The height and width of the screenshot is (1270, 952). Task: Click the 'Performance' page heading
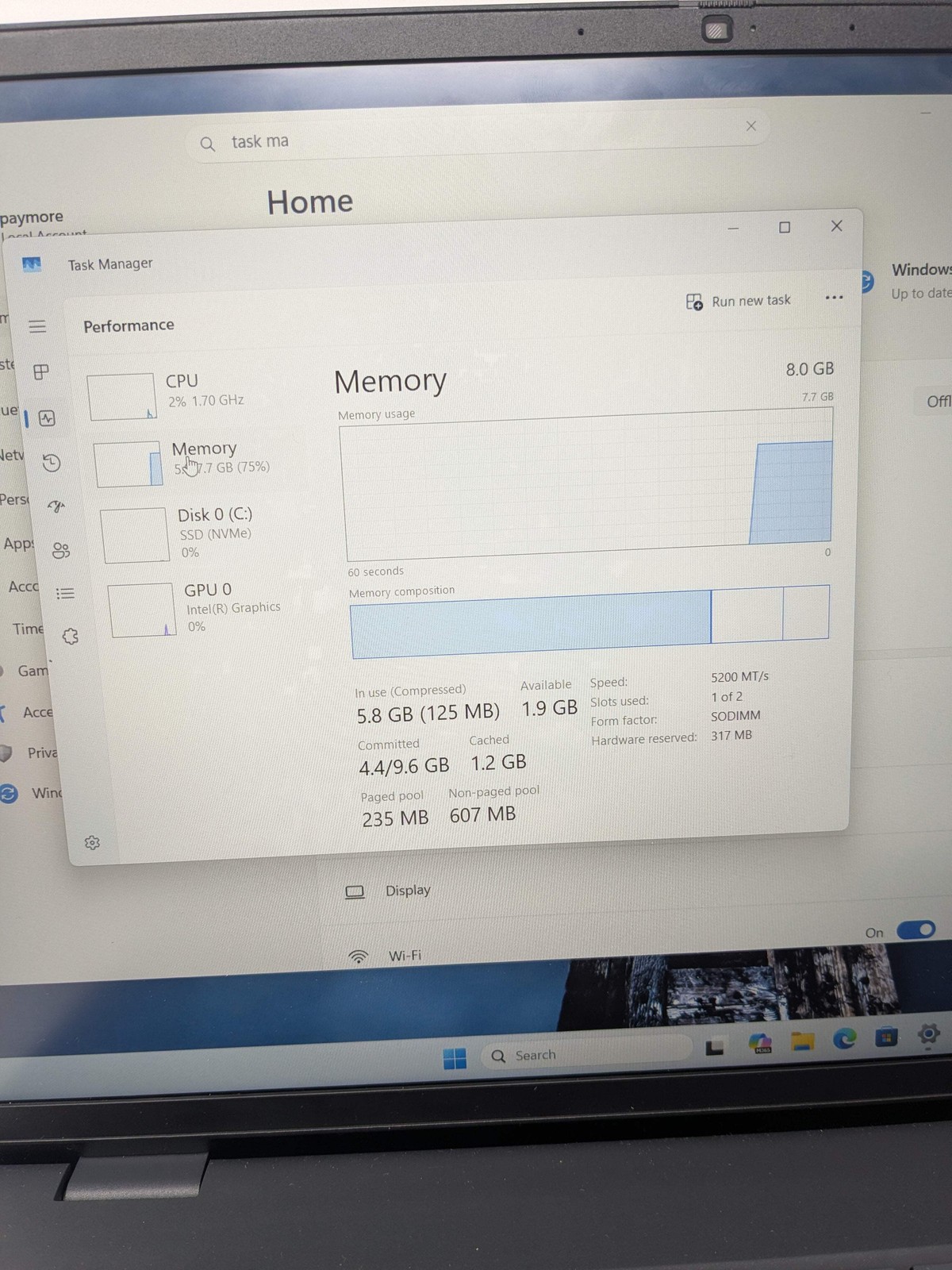pos(129,325)
